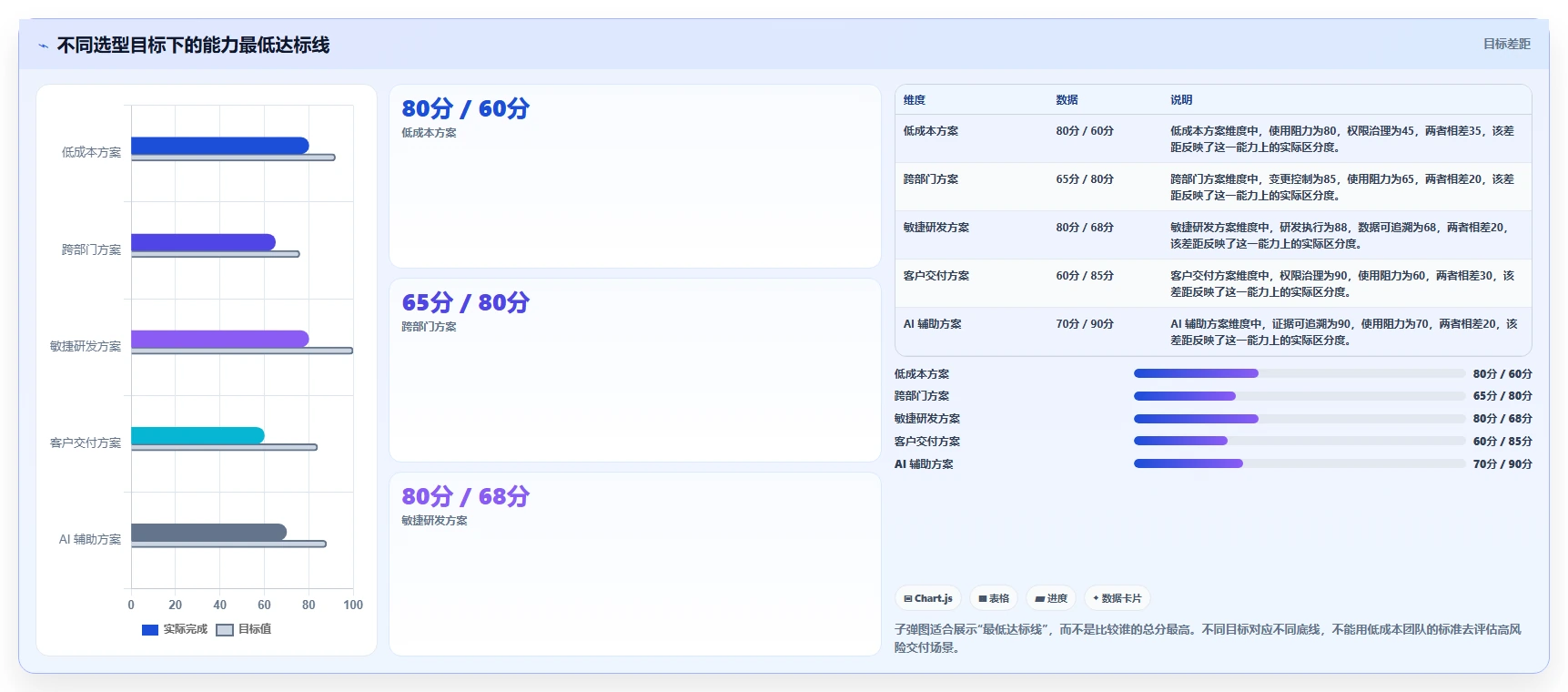Open the 80分 / 60分 低成本方案 data card
The image size is (1568, 692).
click(635, 177)
